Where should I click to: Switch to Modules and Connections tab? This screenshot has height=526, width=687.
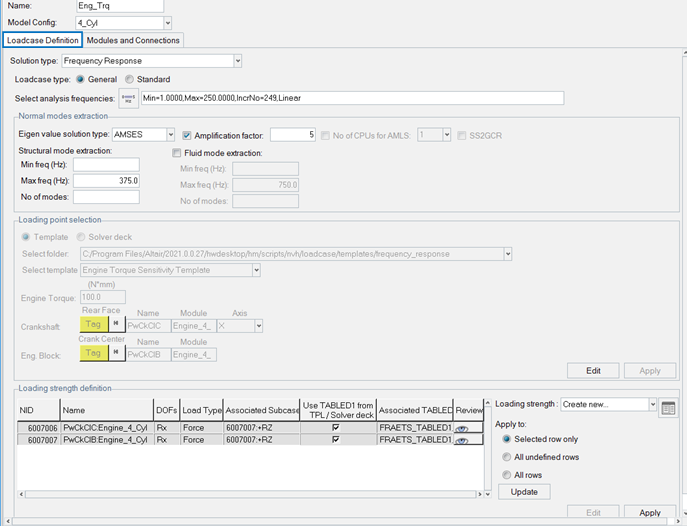click(x=133, y=40)
